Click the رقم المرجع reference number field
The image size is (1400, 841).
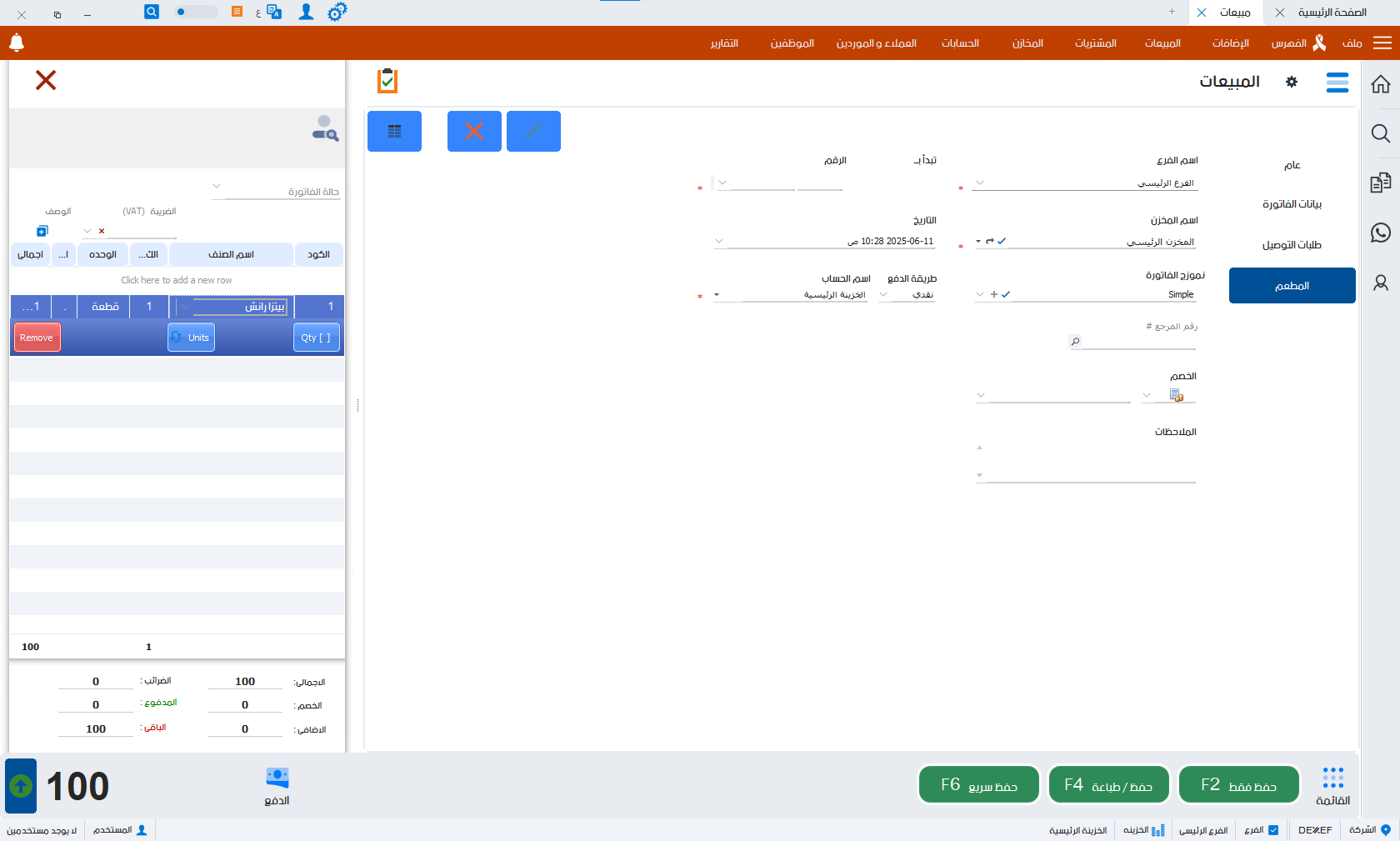point(1137,342)
